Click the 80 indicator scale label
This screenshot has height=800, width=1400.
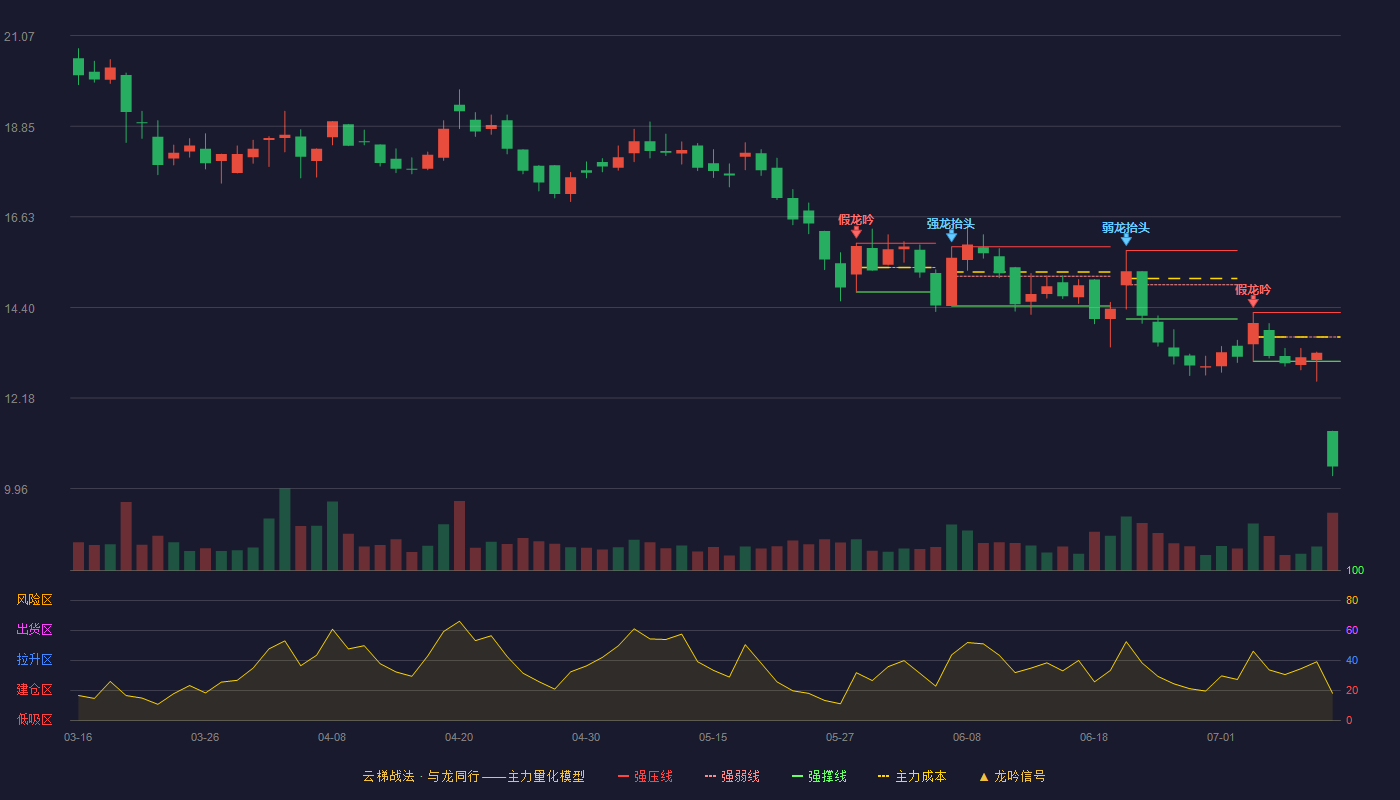tap(1352, 601)
